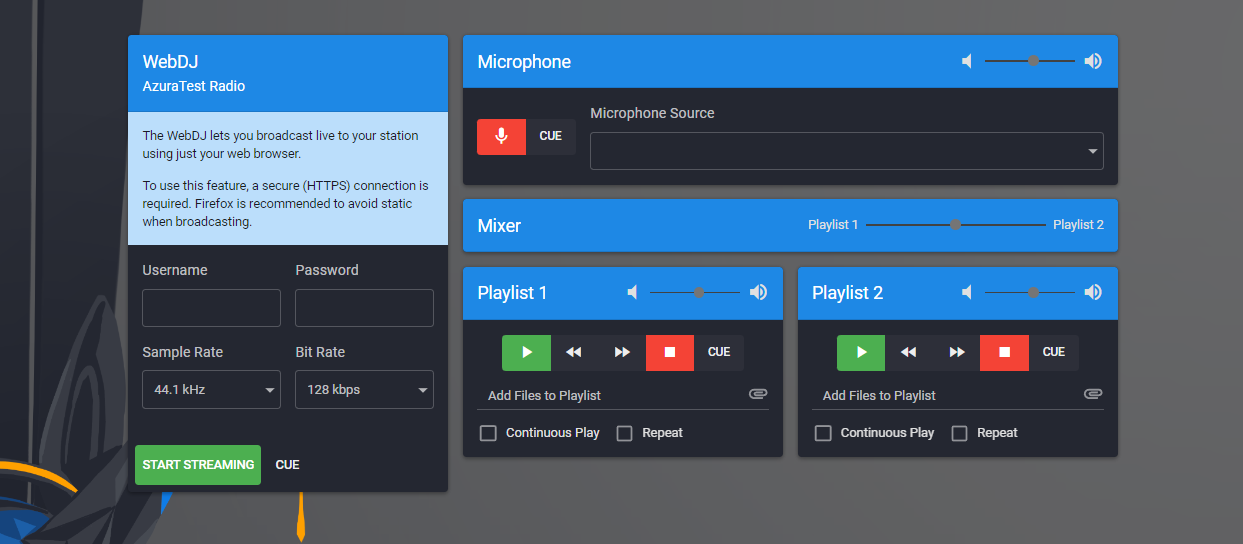Click the Microphone volume max speaker icon
The width and height of the screenshot is (1243, 544).
coord(1093,61)
